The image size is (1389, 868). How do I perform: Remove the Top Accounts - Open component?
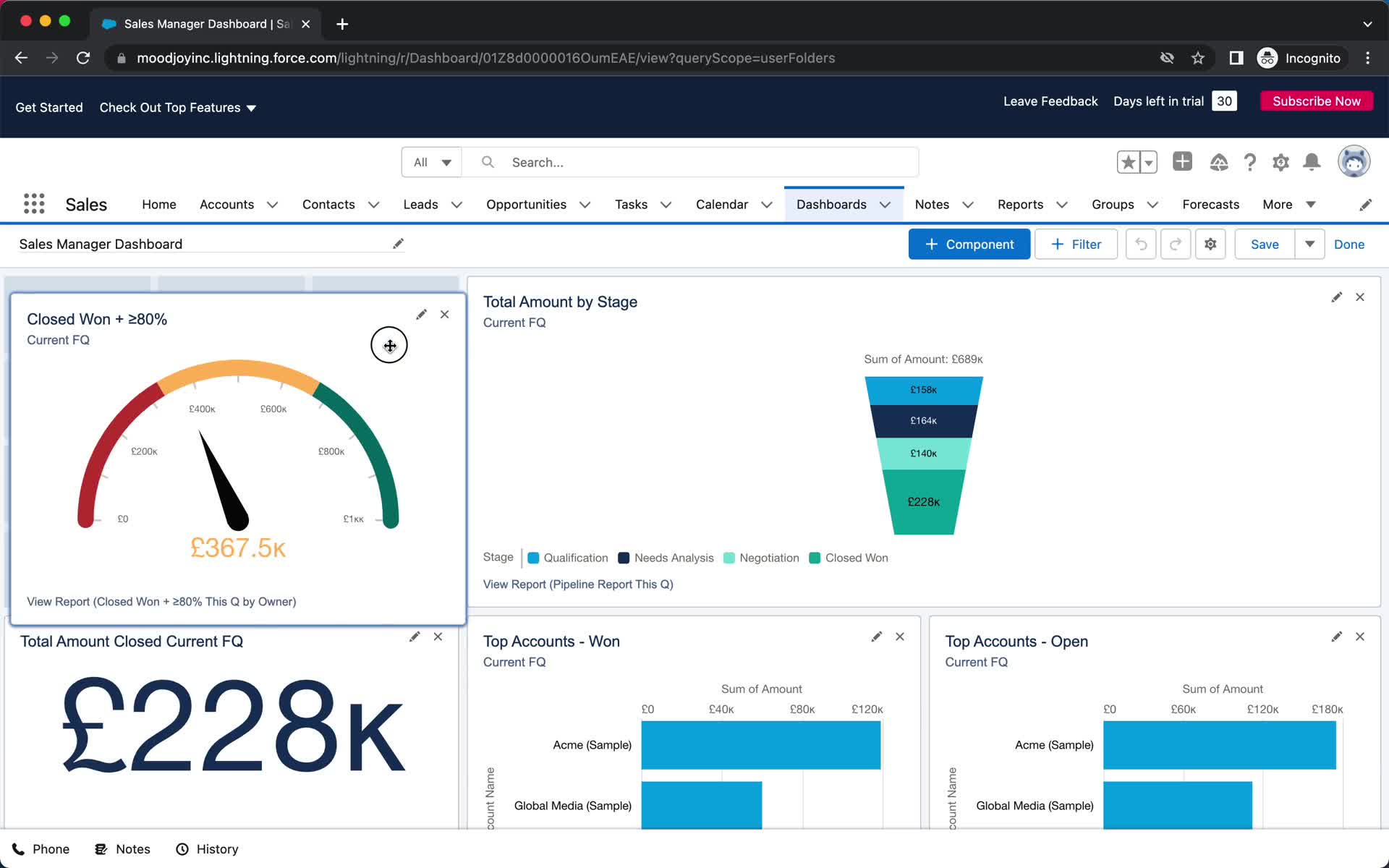[x=1360, y=637]
